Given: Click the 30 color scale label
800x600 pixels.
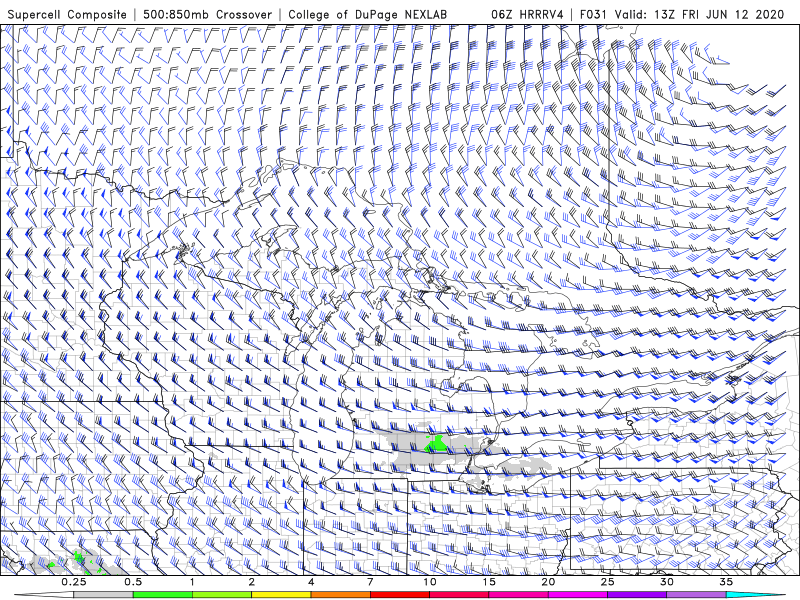Looking at the screenshot, I should point(666,582).
